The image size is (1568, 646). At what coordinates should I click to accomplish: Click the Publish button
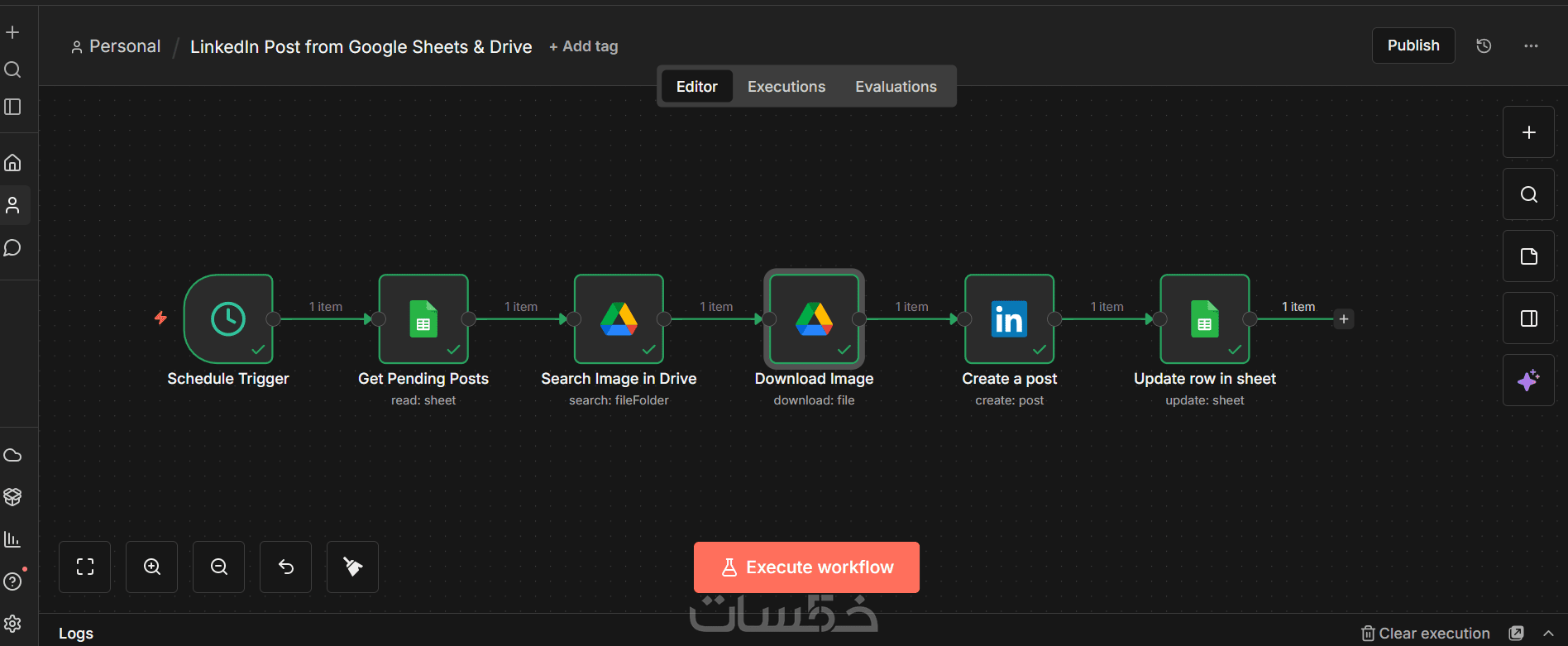click(x=1413, y=45)
